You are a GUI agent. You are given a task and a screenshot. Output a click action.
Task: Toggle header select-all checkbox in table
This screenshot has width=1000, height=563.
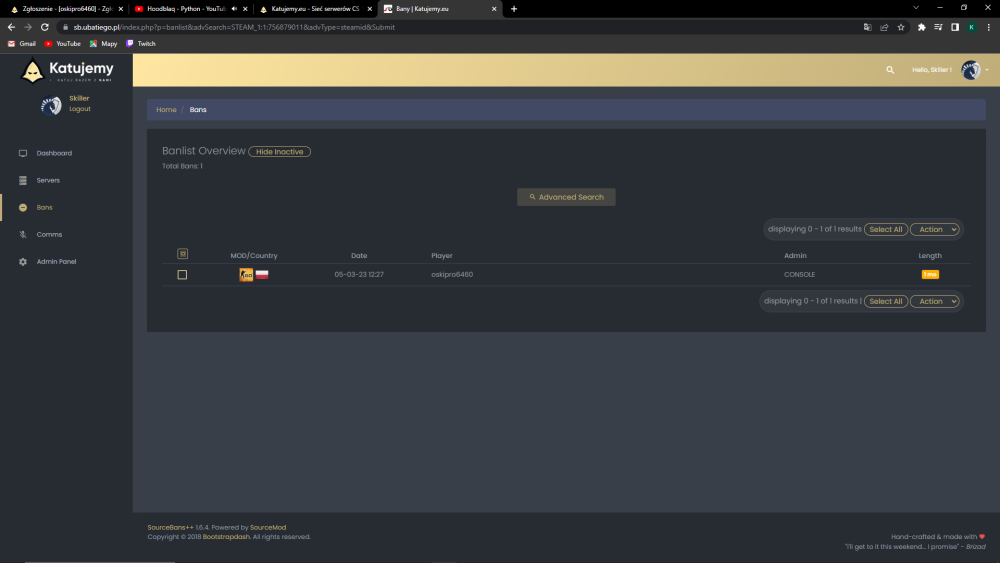pos(182,254)
